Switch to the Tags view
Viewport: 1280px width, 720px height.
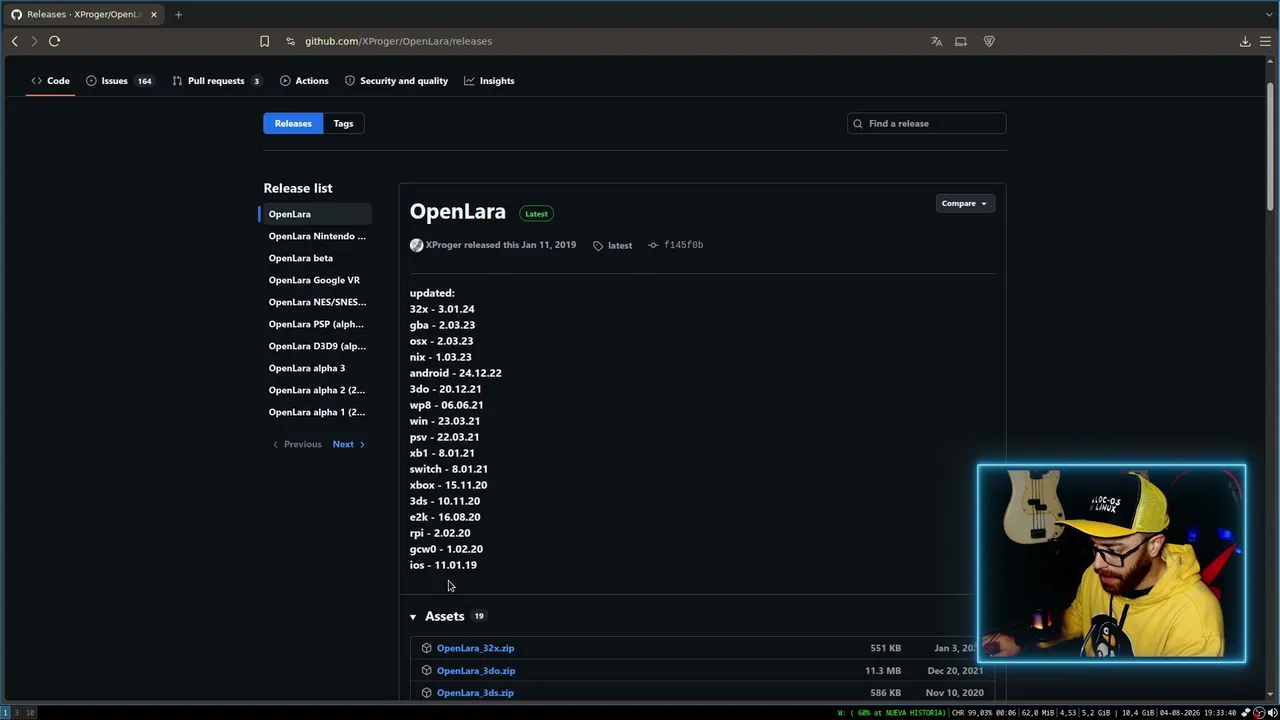click(x=343, y=123)
